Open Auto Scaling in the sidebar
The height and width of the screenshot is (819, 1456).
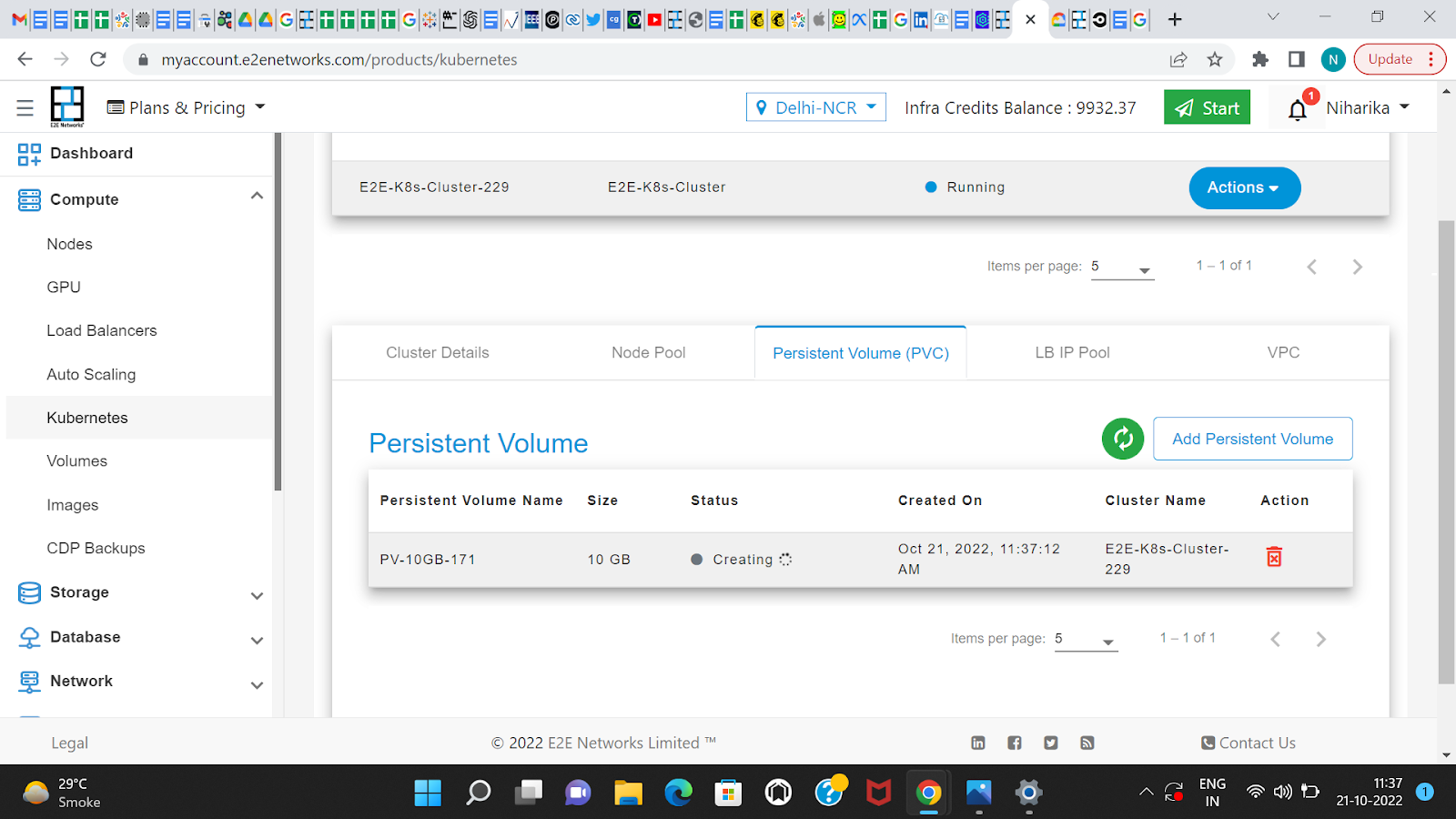pos(91,375)
